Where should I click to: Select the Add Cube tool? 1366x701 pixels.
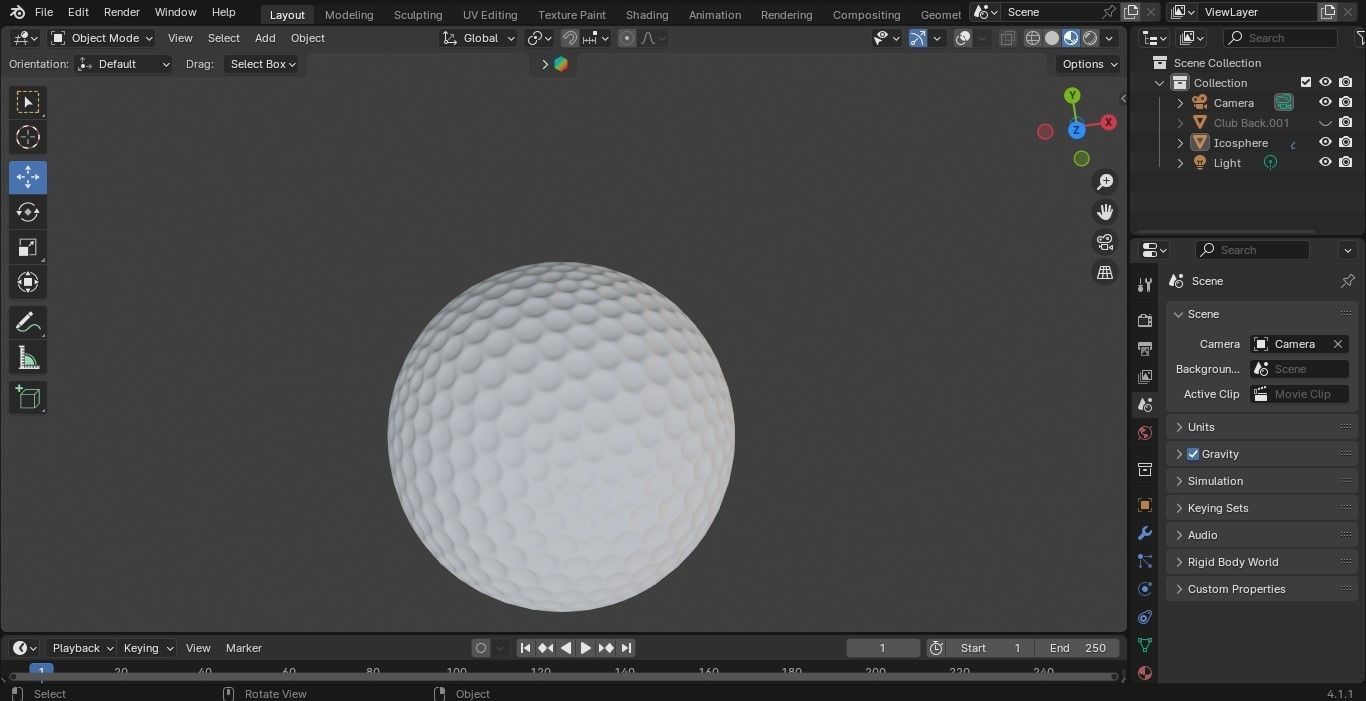coord(28,397)
